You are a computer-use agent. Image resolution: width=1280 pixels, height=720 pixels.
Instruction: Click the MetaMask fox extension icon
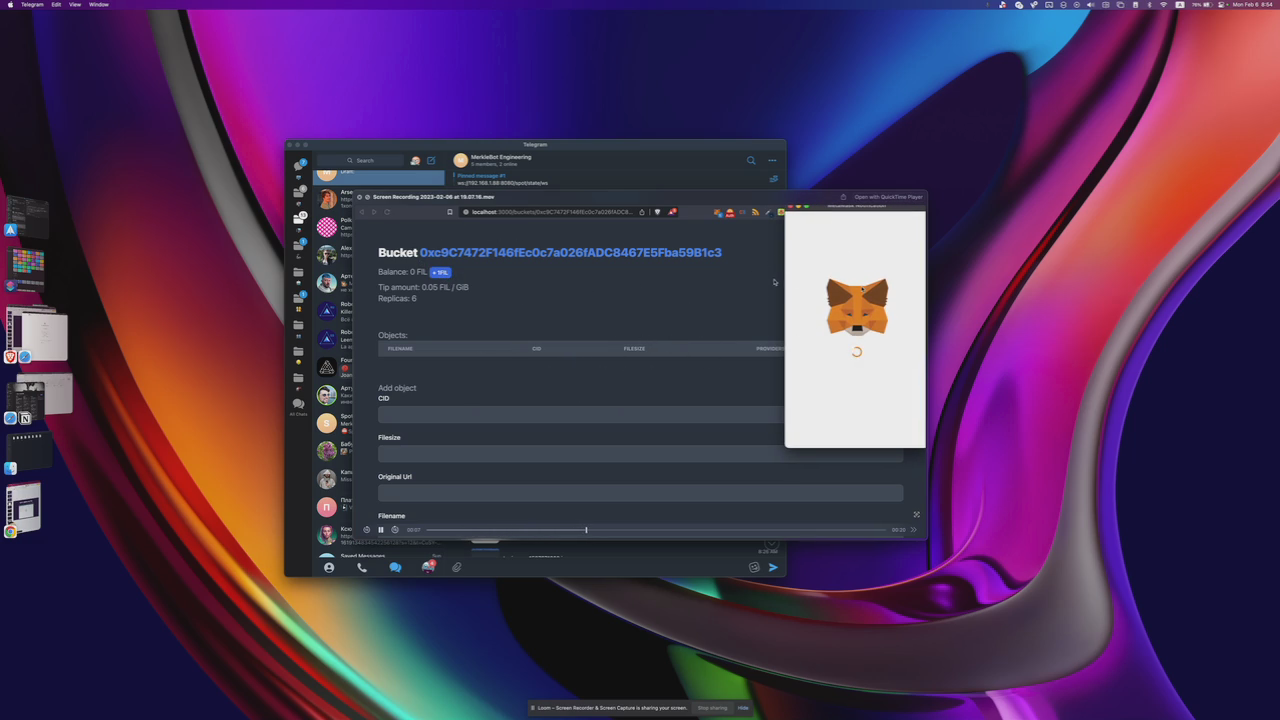718,212
